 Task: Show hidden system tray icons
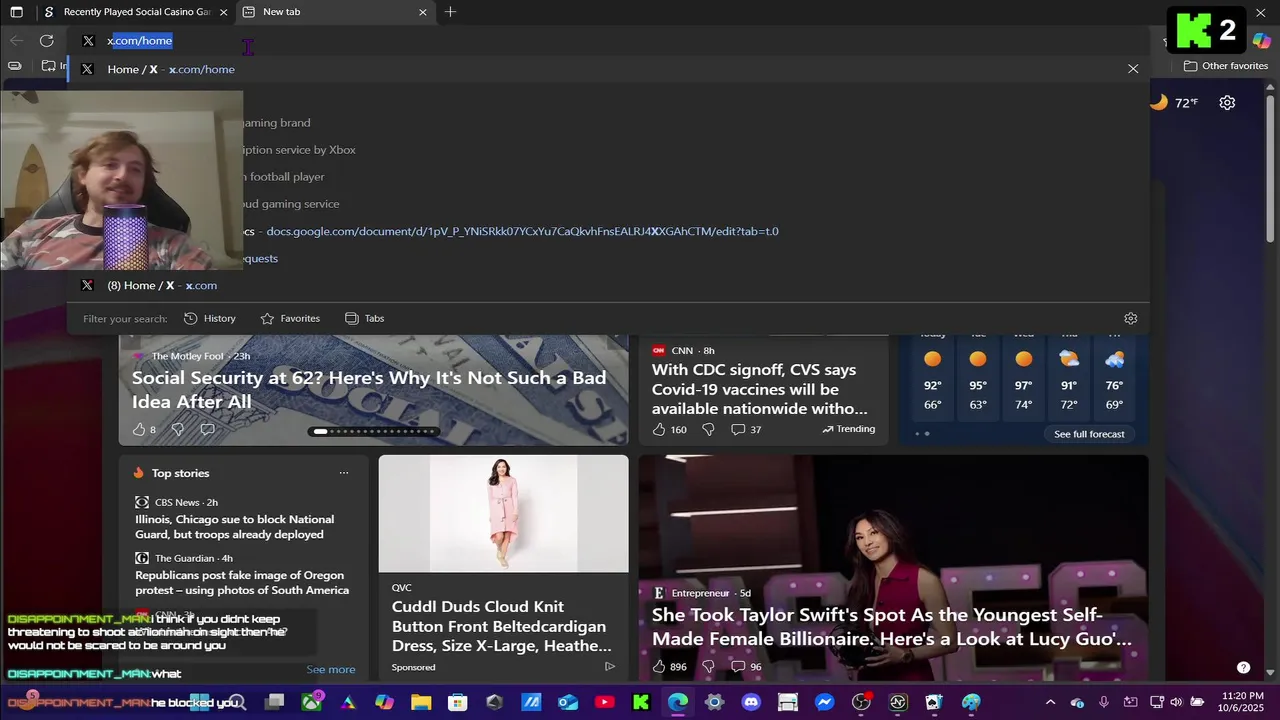point(1050,702)
